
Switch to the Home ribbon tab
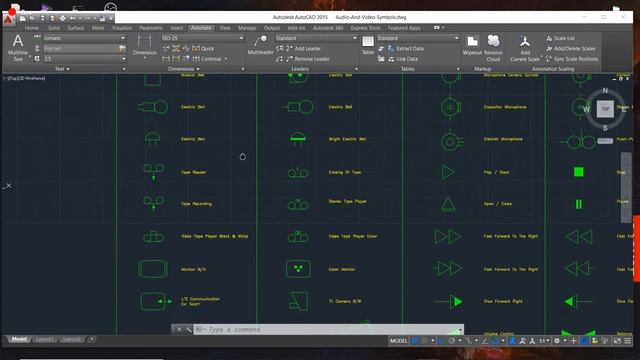tap(31, 28)
